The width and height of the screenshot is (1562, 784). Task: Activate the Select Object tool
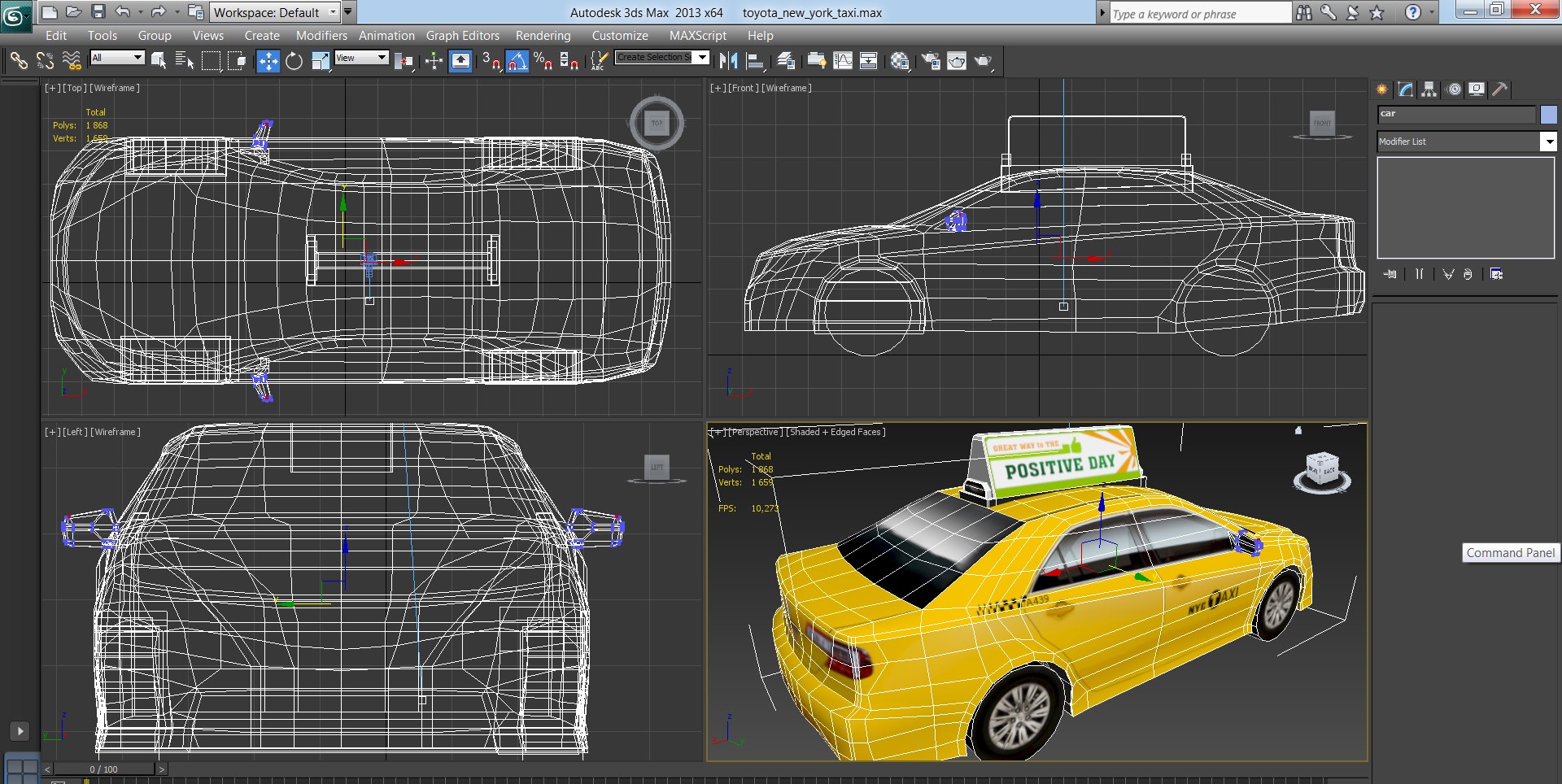pos(159,61)
